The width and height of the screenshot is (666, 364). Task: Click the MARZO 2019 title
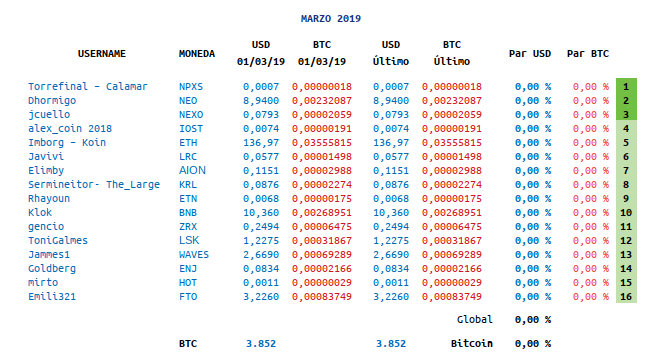coord(331,19)
